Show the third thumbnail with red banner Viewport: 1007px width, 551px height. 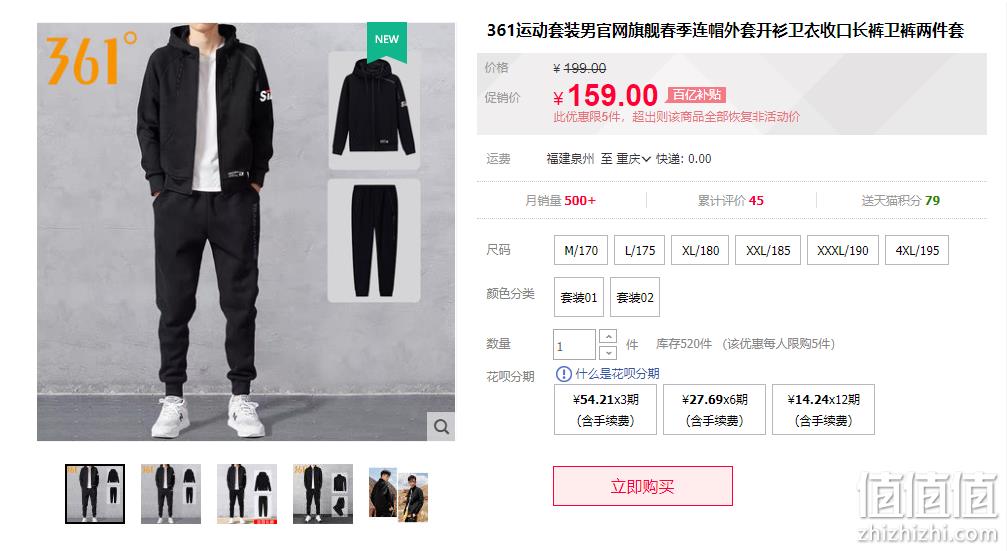tap(247, 494)
